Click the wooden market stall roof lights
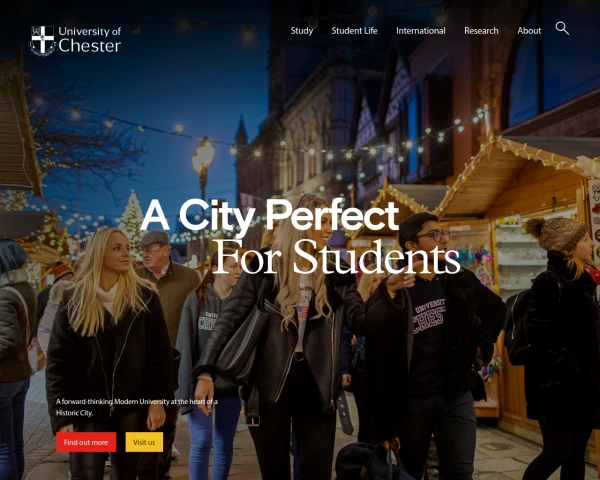This screenshot has height=480, width=600. 517,163
